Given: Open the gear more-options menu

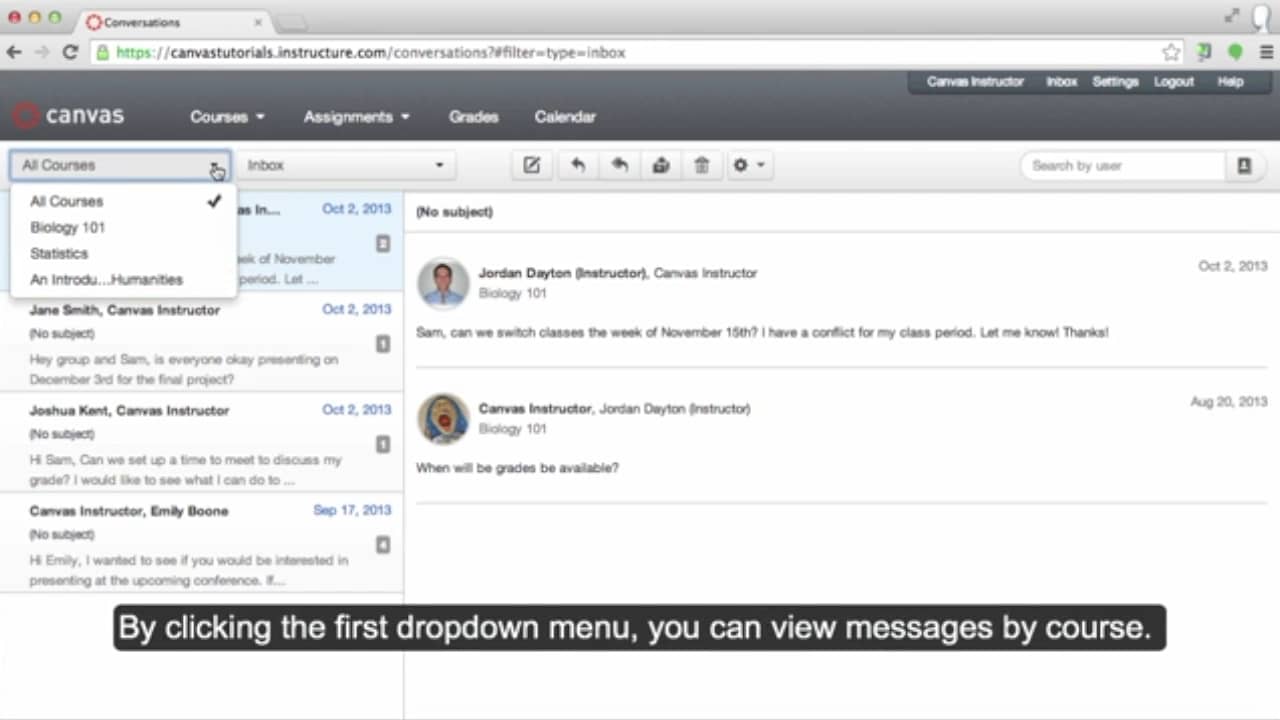Looking at the screenshot, I should tap(748, 166).
